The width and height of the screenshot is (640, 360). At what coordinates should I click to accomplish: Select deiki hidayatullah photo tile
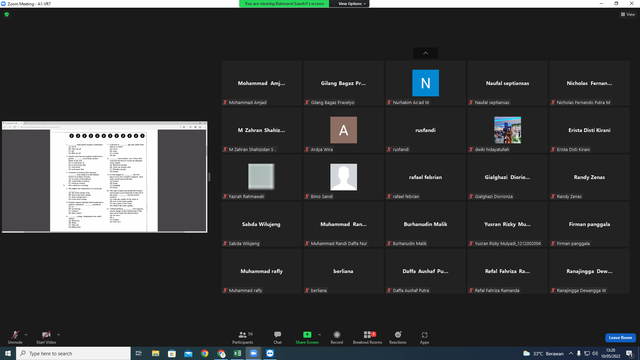tap(507, 130)
